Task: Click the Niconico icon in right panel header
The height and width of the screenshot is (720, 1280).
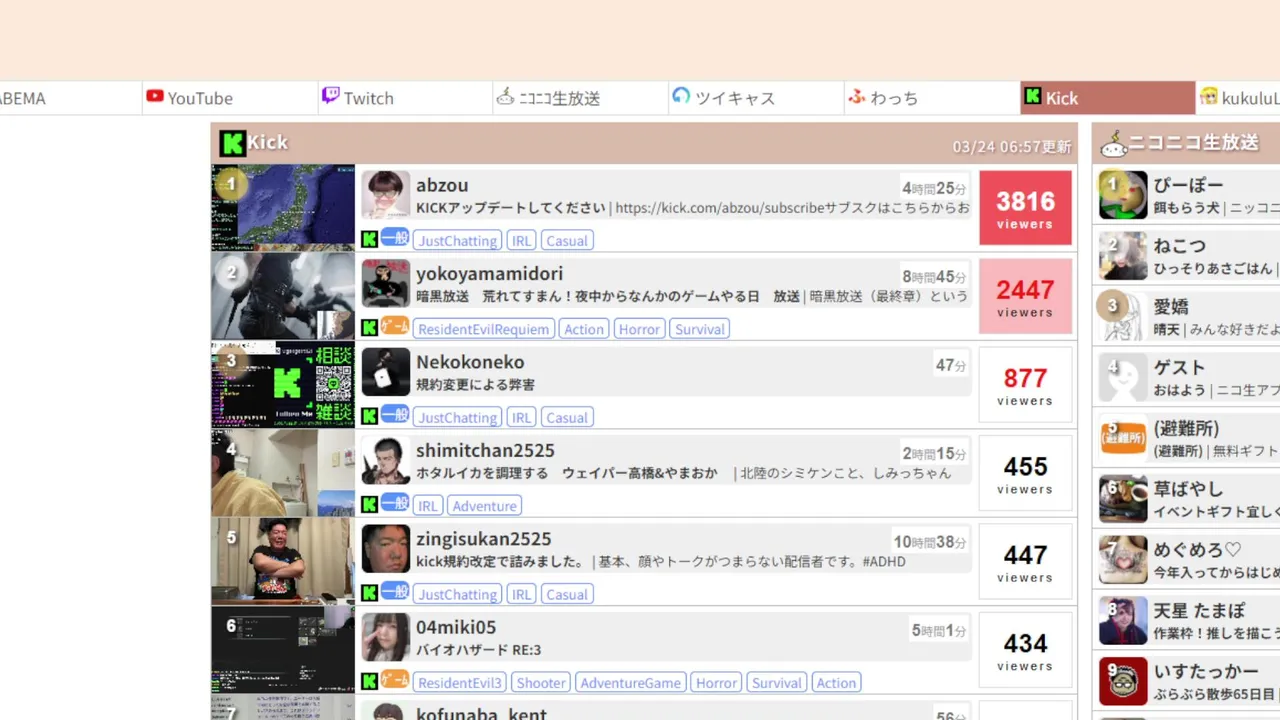Action: pyautogui.click(x=1113, y=144)
